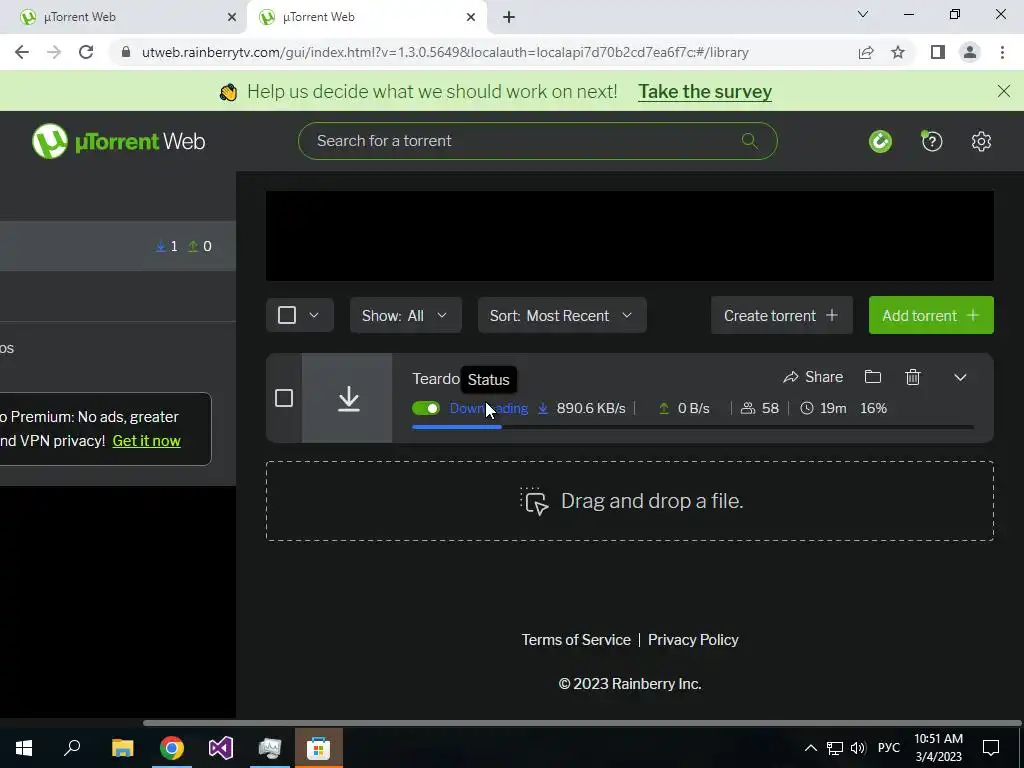Image resolution: width=1024 pixels, height=768 pixels.
Task: Click the horizontal page scrollbar
Action: [x=581, y=723]
